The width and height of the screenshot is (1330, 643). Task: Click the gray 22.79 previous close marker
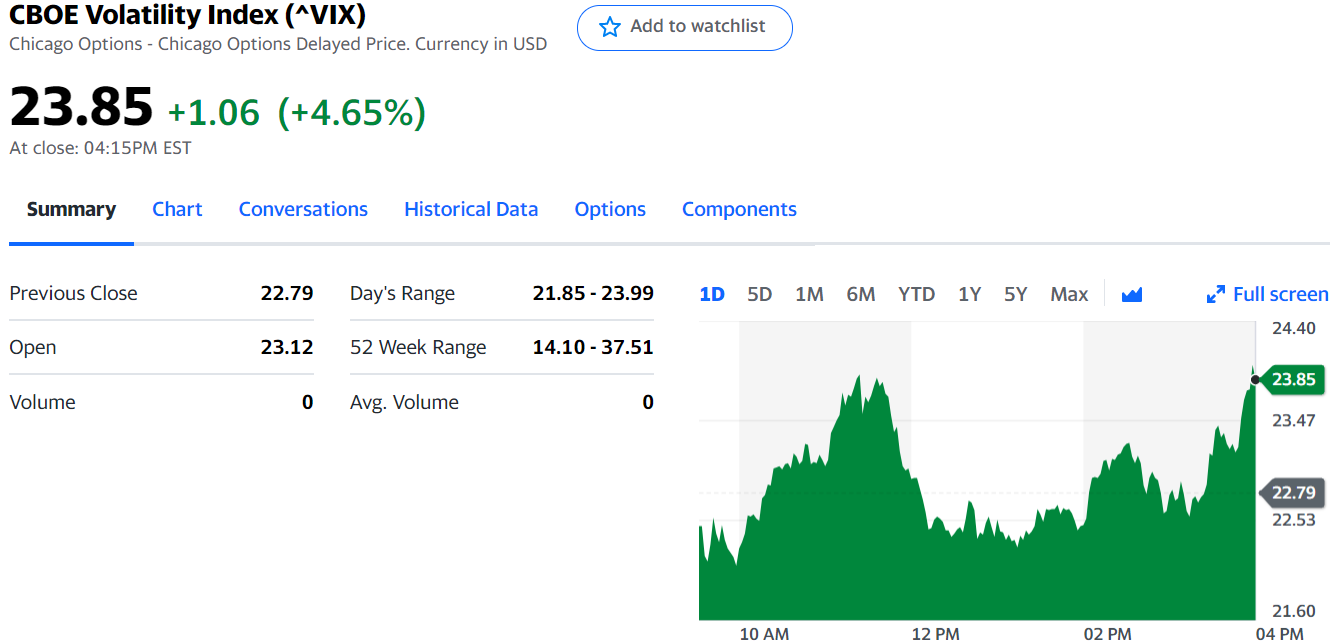(x=1293, y=492)
